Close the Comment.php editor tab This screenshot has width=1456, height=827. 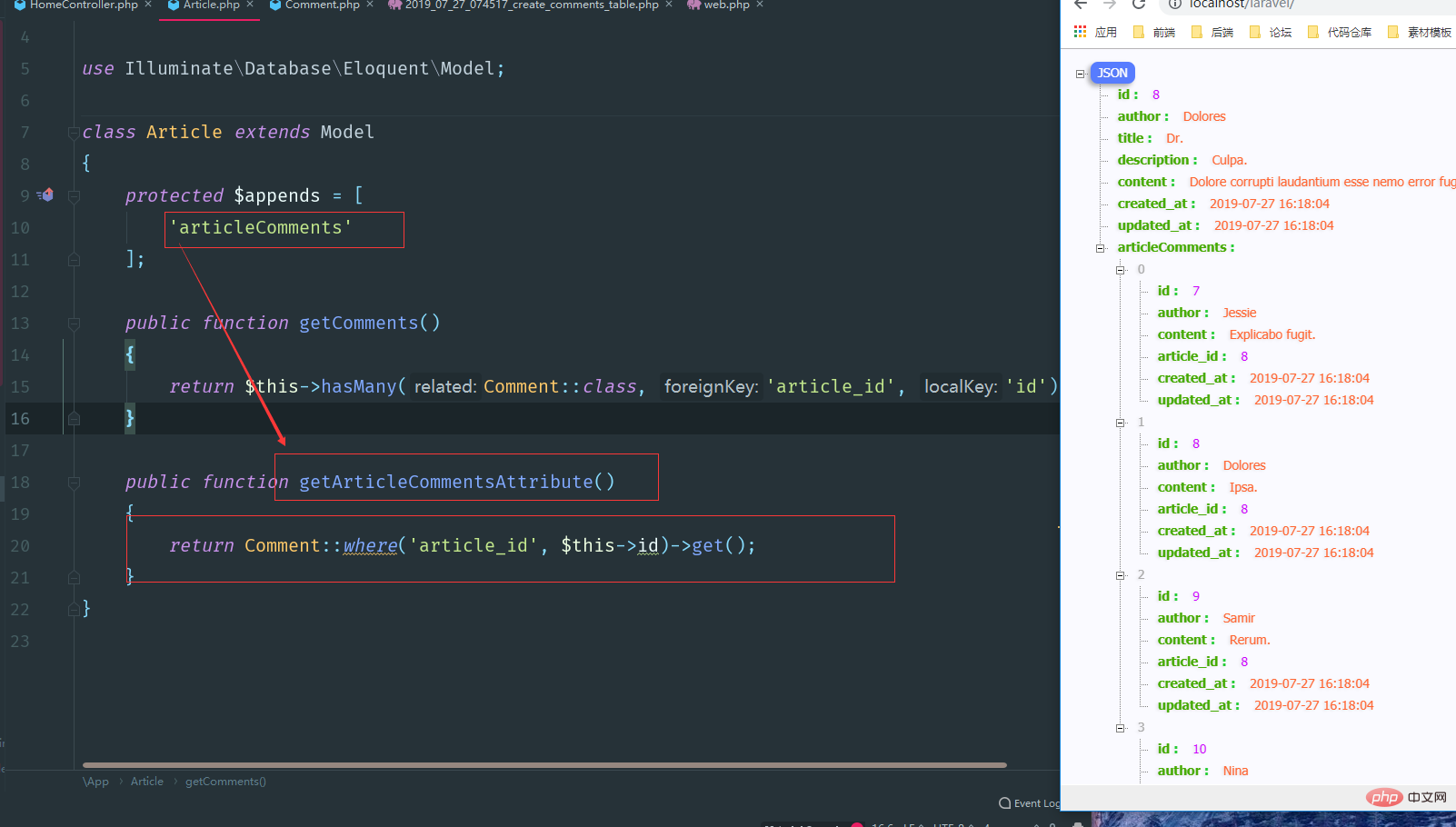[x=370, y=5]
